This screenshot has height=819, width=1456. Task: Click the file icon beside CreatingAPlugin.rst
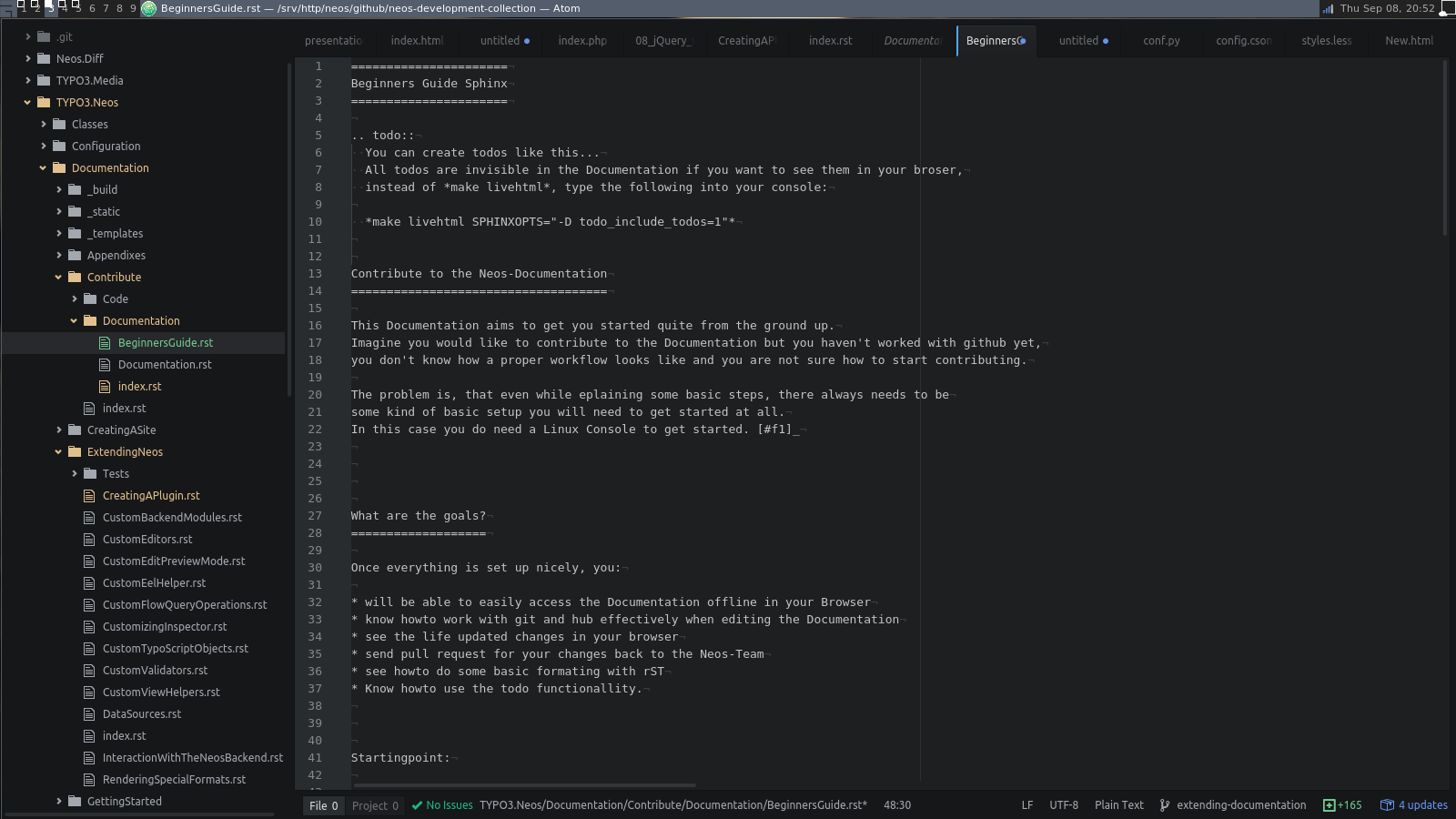click(x=89, y=495)
